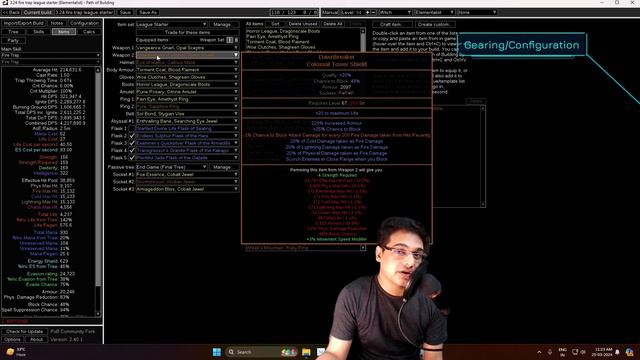
Task: Select Horror League, Dragonscale Boots in All items
Action: tap(283, 31)
